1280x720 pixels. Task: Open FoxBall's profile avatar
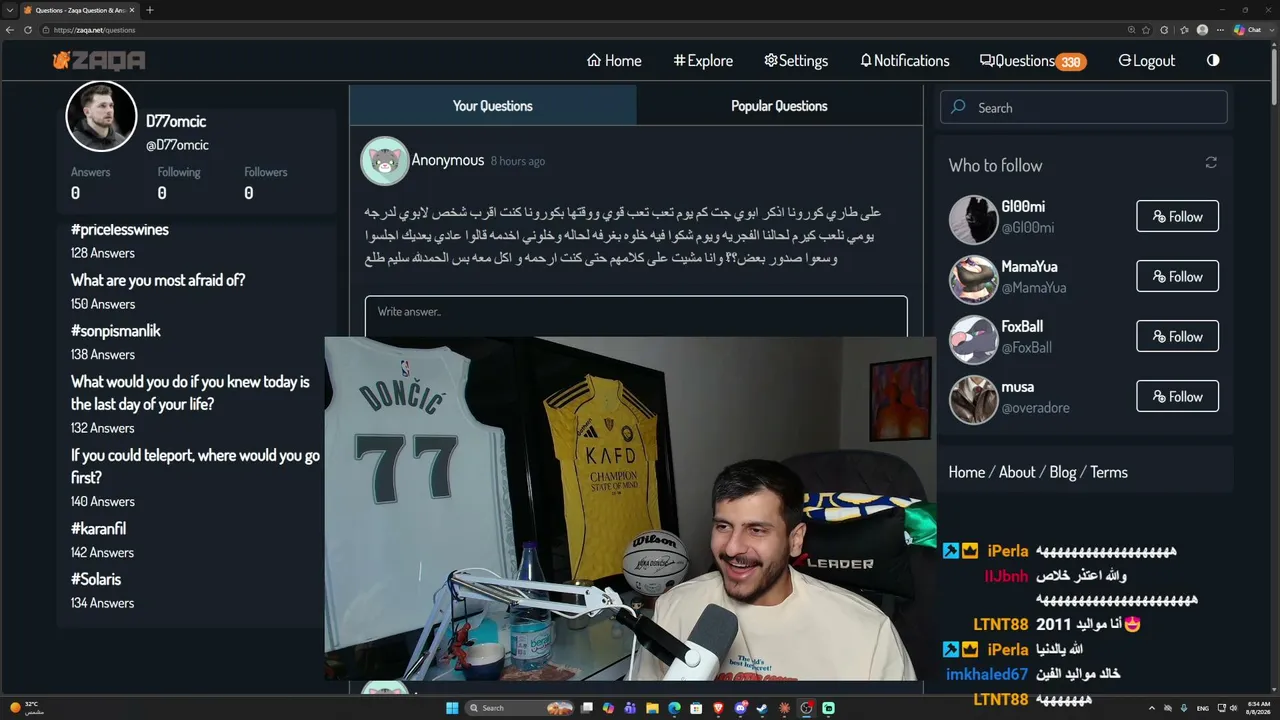973,340
